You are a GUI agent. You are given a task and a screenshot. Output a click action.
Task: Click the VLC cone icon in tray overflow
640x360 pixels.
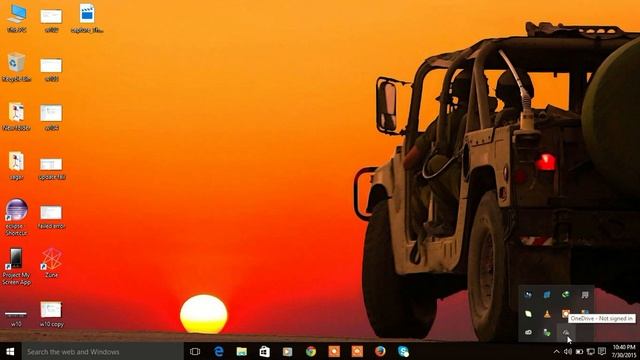tap(547, 314)
